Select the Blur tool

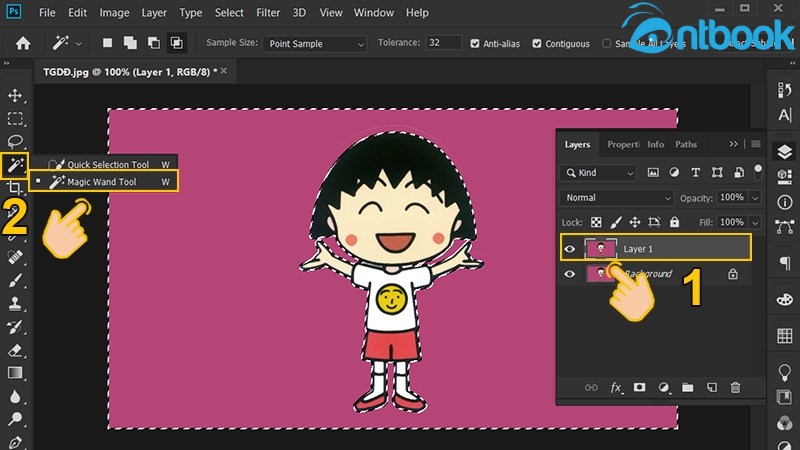(15, 396)
